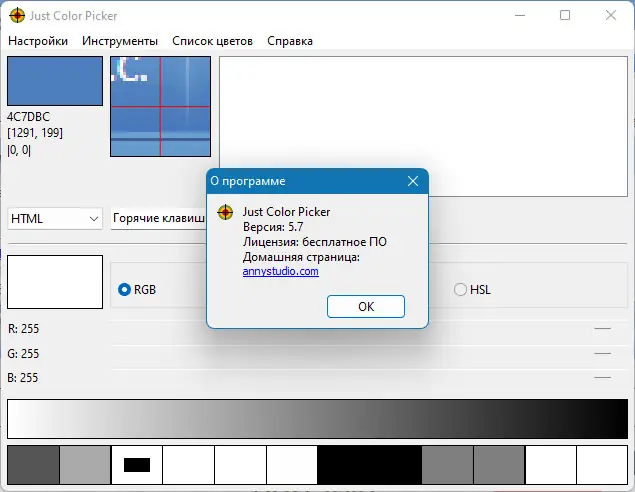Open the Инструменты menu

click(120, 41)
